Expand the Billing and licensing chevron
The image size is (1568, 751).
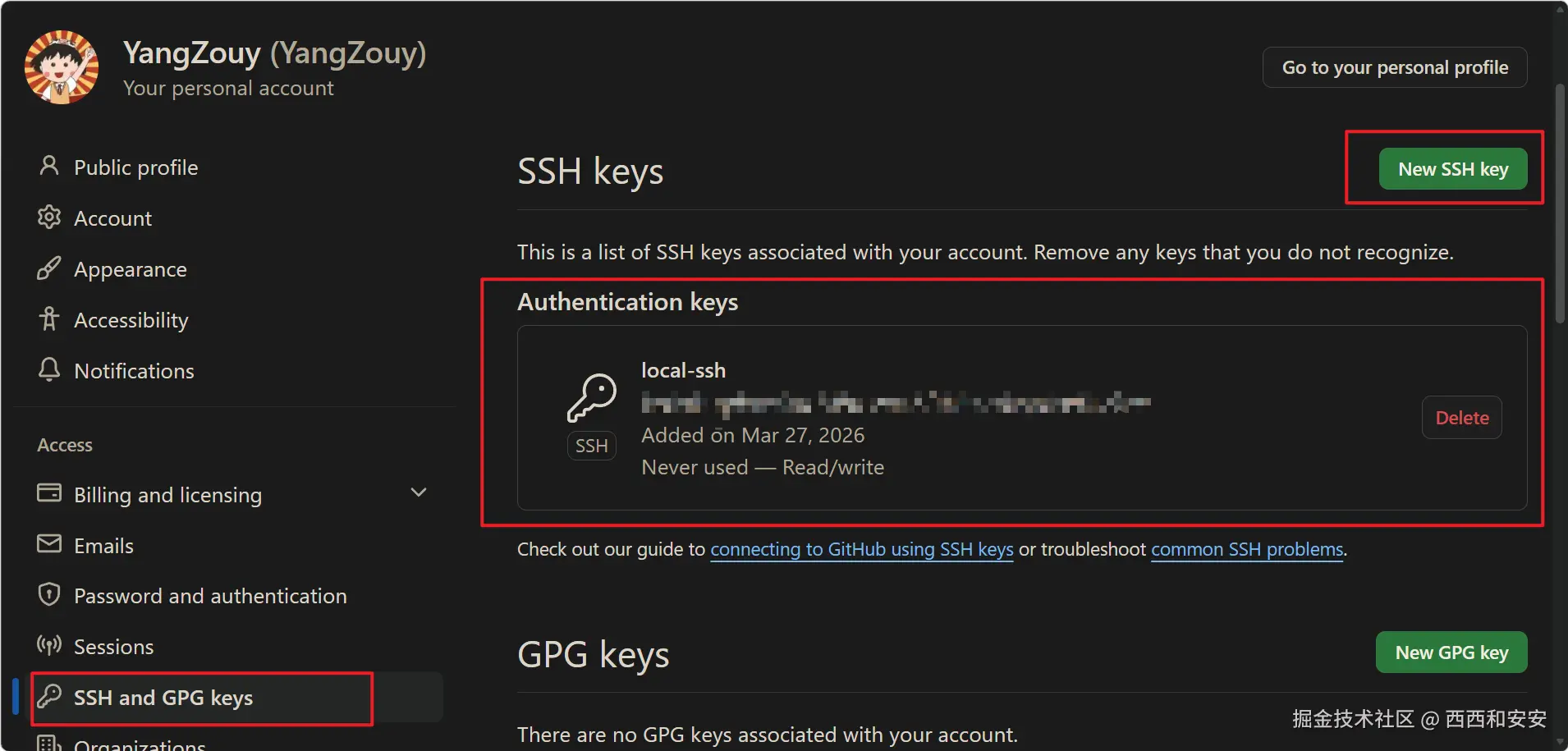pyautogui.click(x=419, y=493)
